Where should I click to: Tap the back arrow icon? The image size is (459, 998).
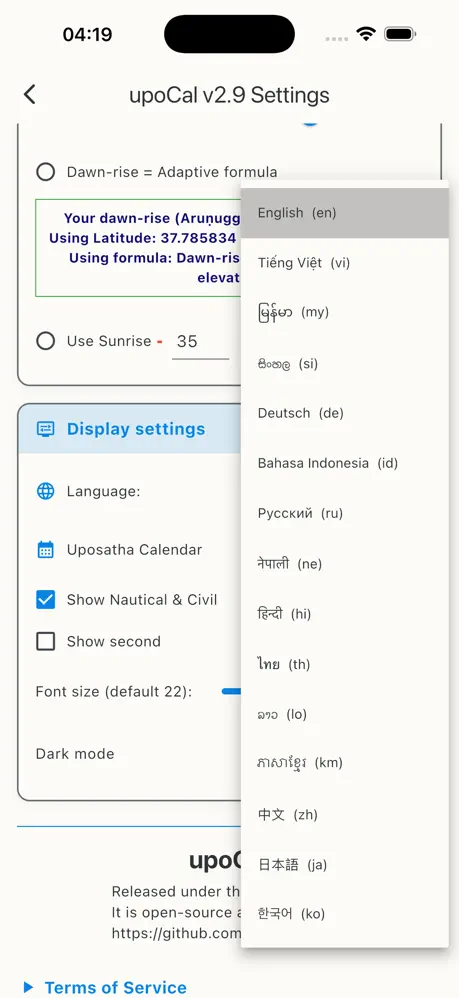click(29, 95)
